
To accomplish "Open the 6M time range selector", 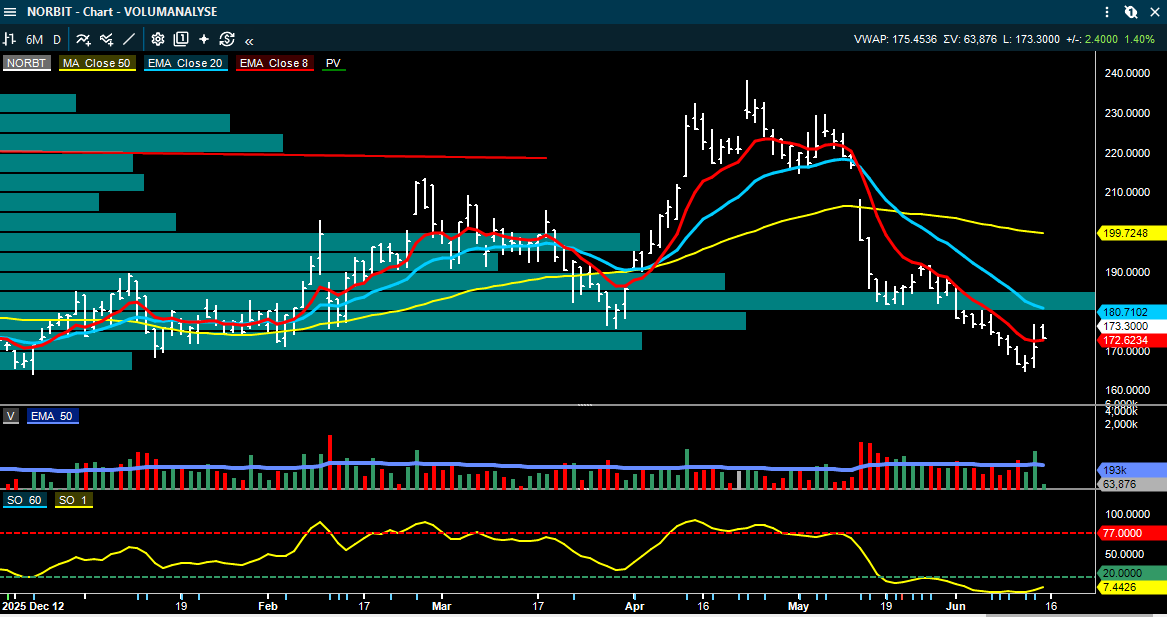I will tap(34, 39).
